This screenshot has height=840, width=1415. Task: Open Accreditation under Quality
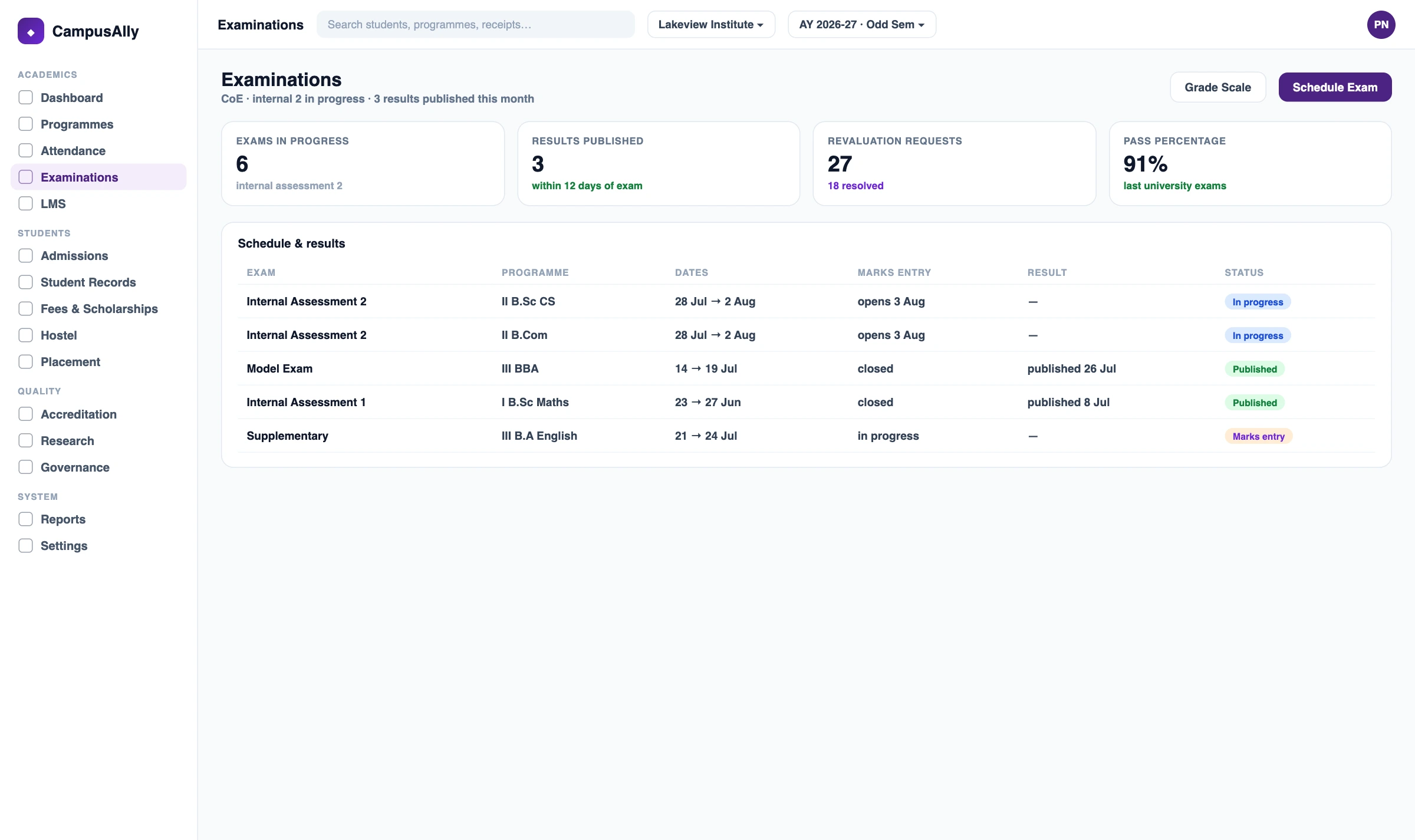[x=98, y=414]
